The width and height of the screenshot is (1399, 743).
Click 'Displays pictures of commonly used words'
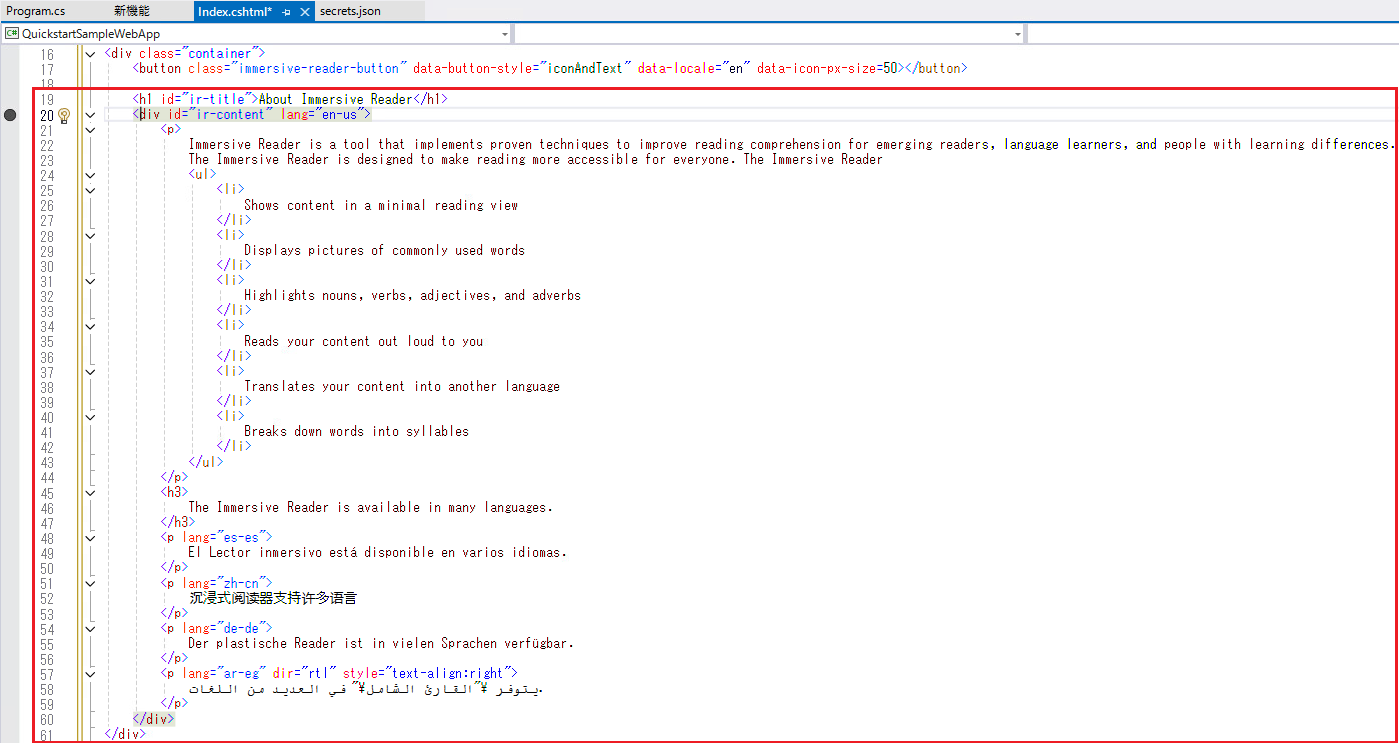(x=384, y=250)
